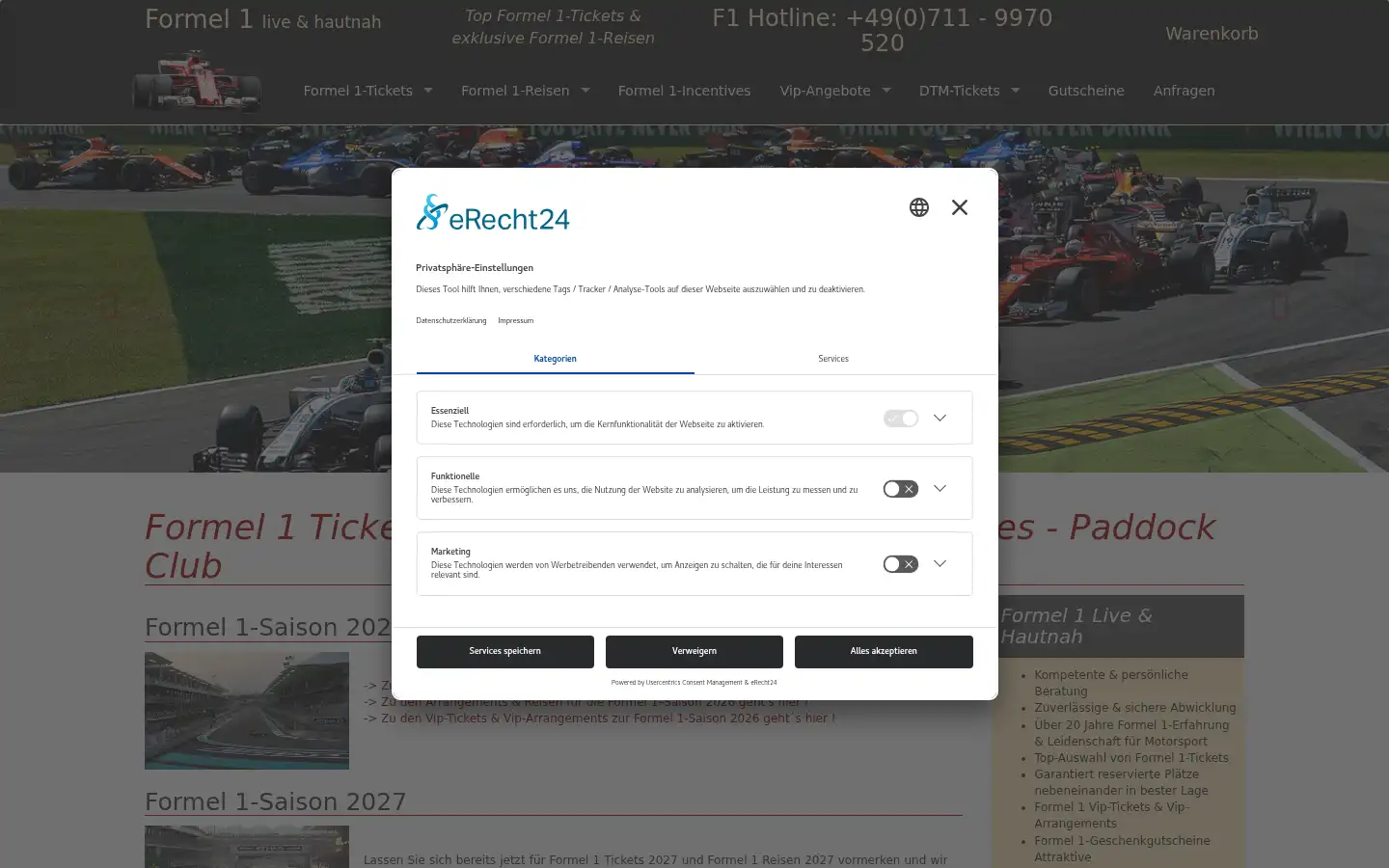
Task: Open the Anfragen menu item
Action: click(1185, 91)
